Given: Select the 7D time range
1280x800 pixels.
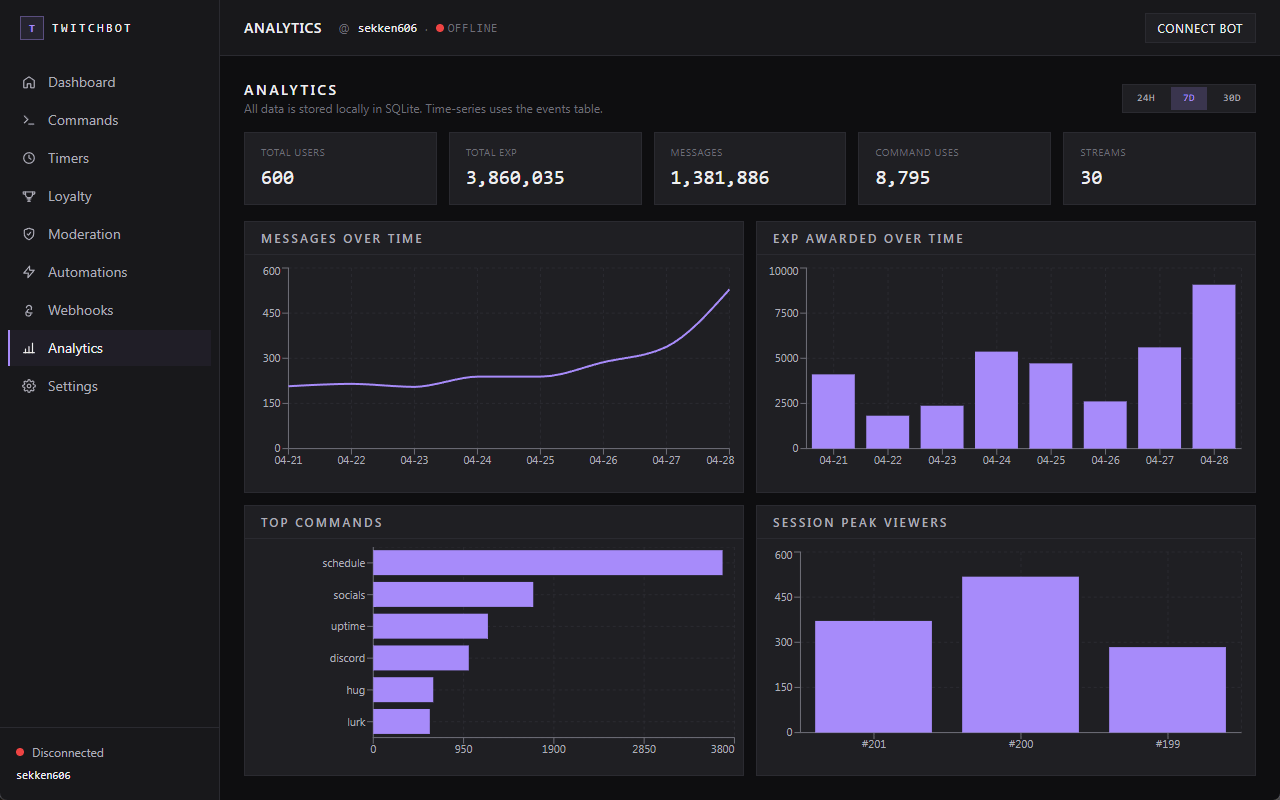Looking at the screenshot, I should click(x=1189, y=98).
